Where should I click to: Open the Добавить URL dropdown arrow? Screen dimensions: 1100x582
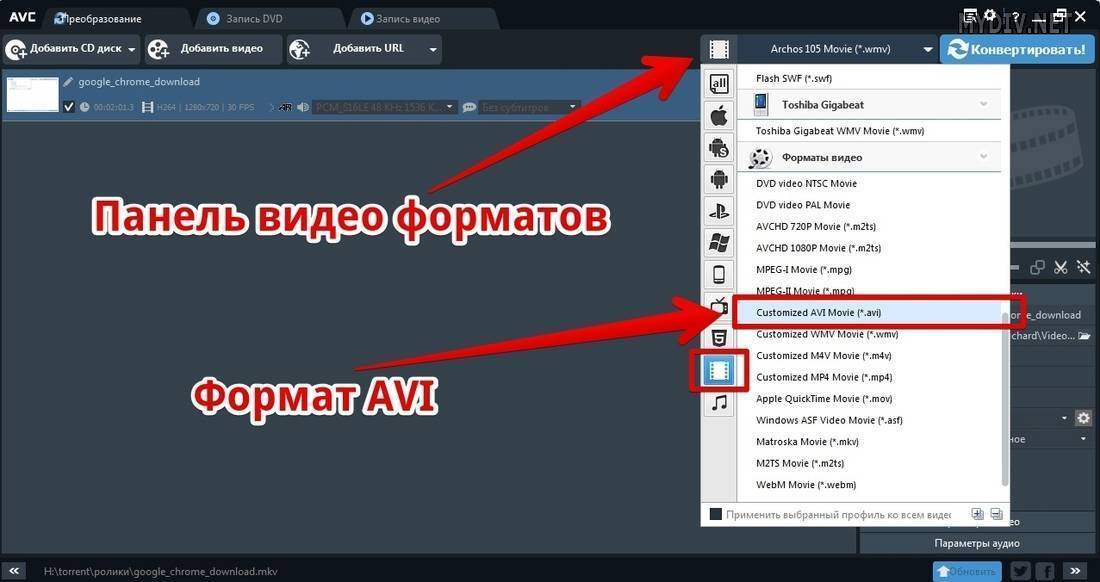[433, 50]
